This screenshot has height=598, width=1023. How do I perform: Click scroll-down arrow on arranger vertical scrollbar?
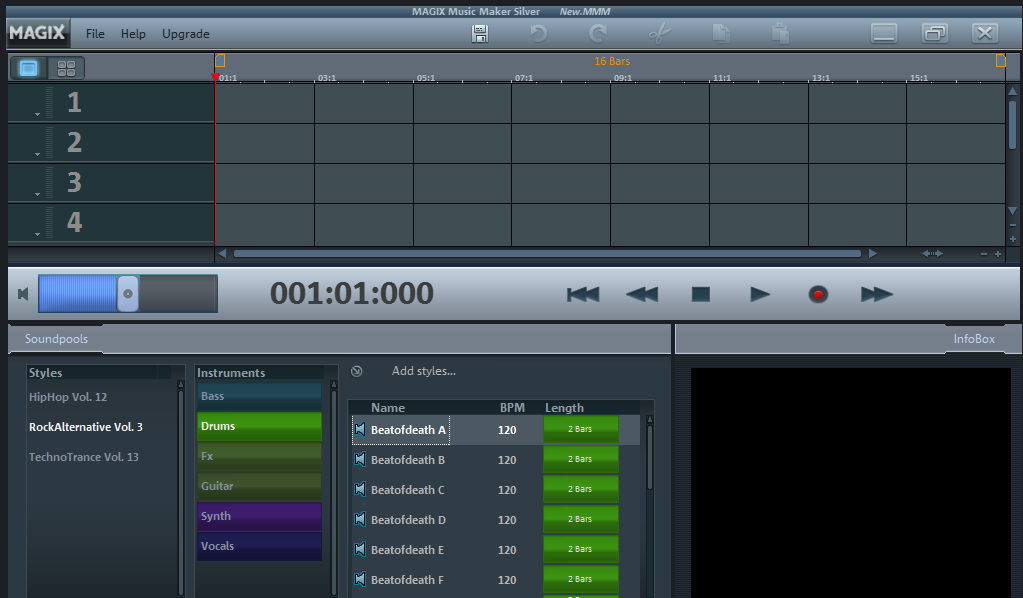click(x=1013, y=211)
